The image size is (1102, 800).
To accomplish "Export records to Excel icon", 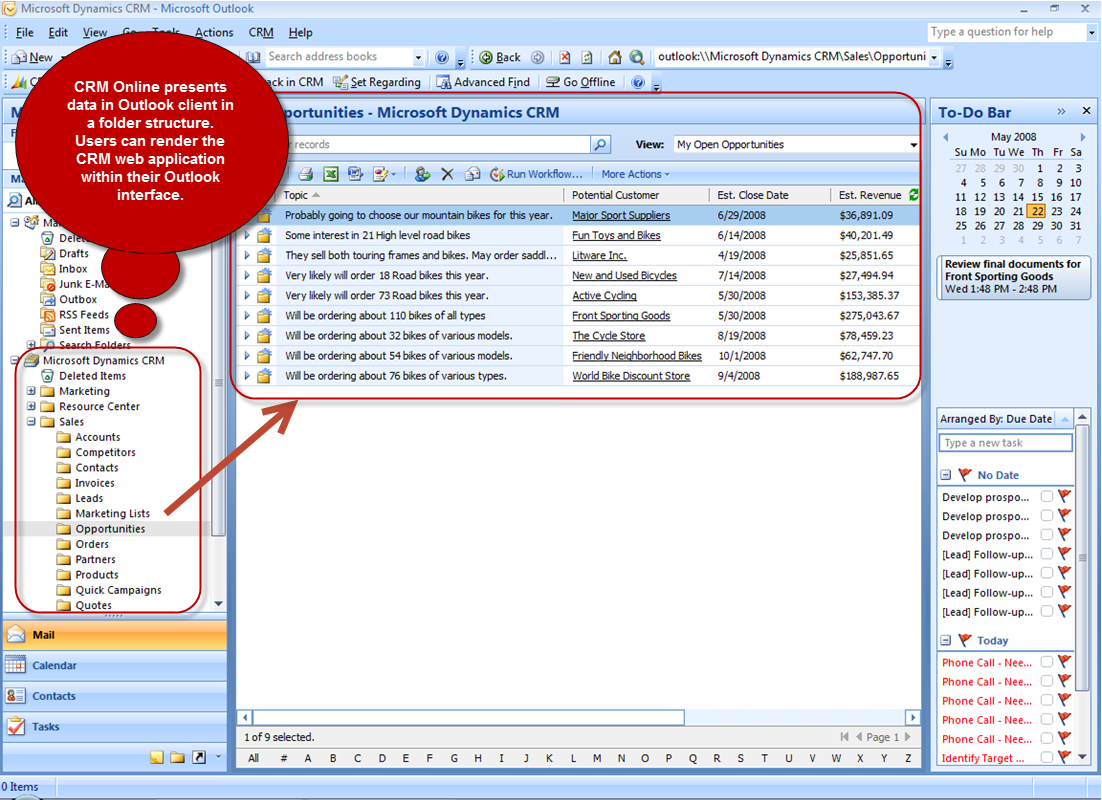I will coord(331,174).
